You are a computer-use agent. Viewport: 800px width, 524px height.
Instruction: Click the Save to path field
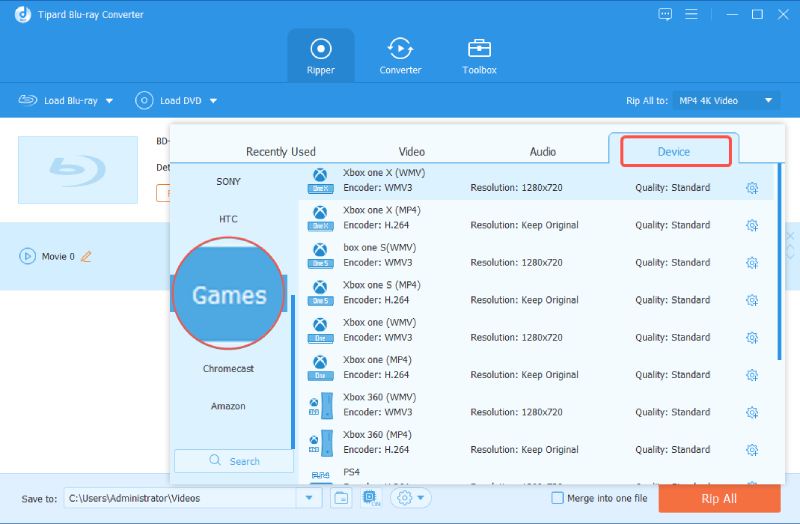tap(180, 498)
